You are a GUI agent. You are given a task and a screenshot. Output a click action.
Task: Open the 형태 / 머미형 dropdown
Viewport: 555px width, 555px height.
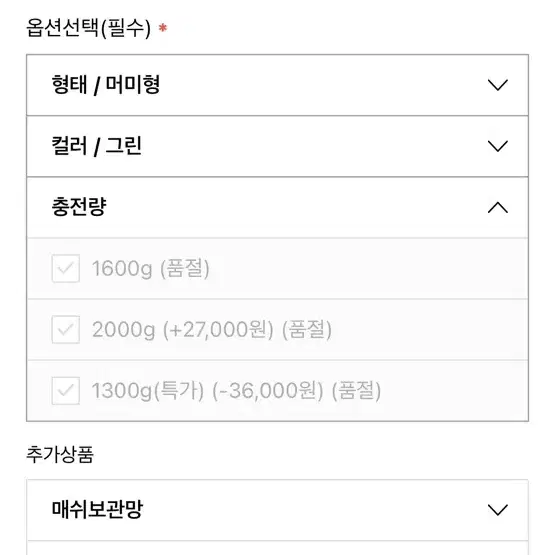tap(278, 85)
